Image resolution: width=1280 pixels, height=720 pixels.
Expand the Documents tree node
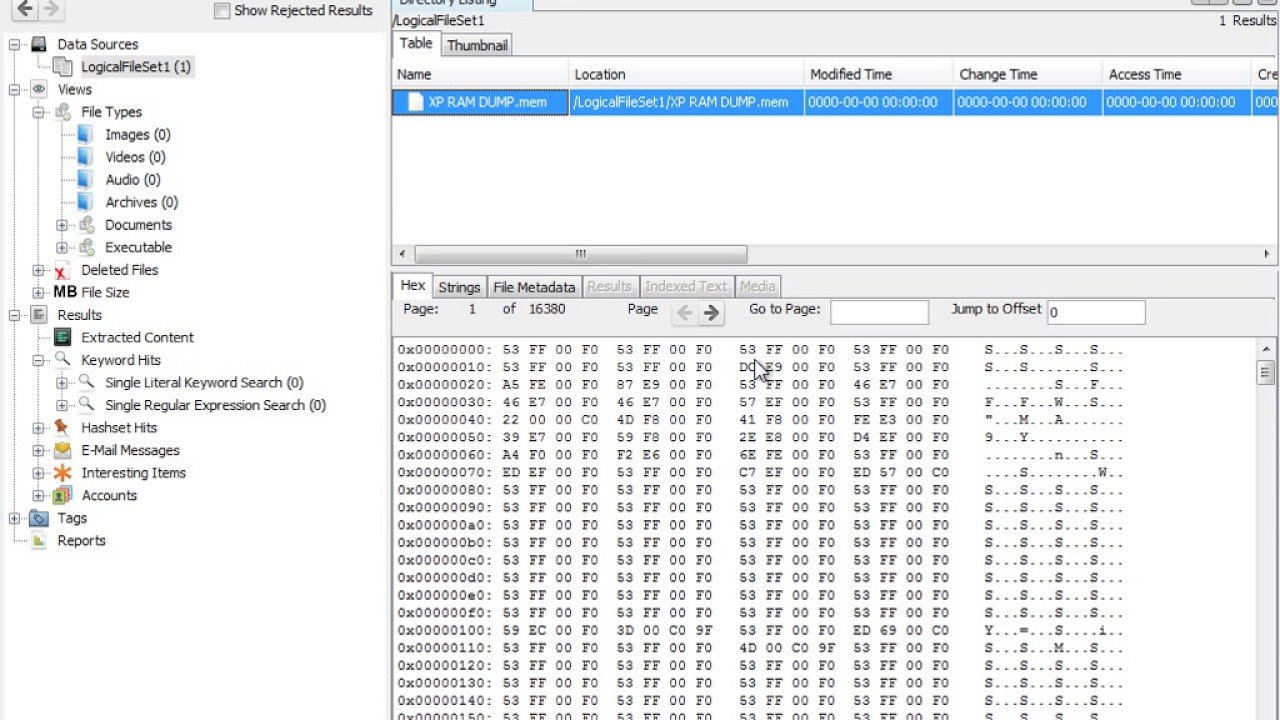pyautogui.click(x=60, y=225)
